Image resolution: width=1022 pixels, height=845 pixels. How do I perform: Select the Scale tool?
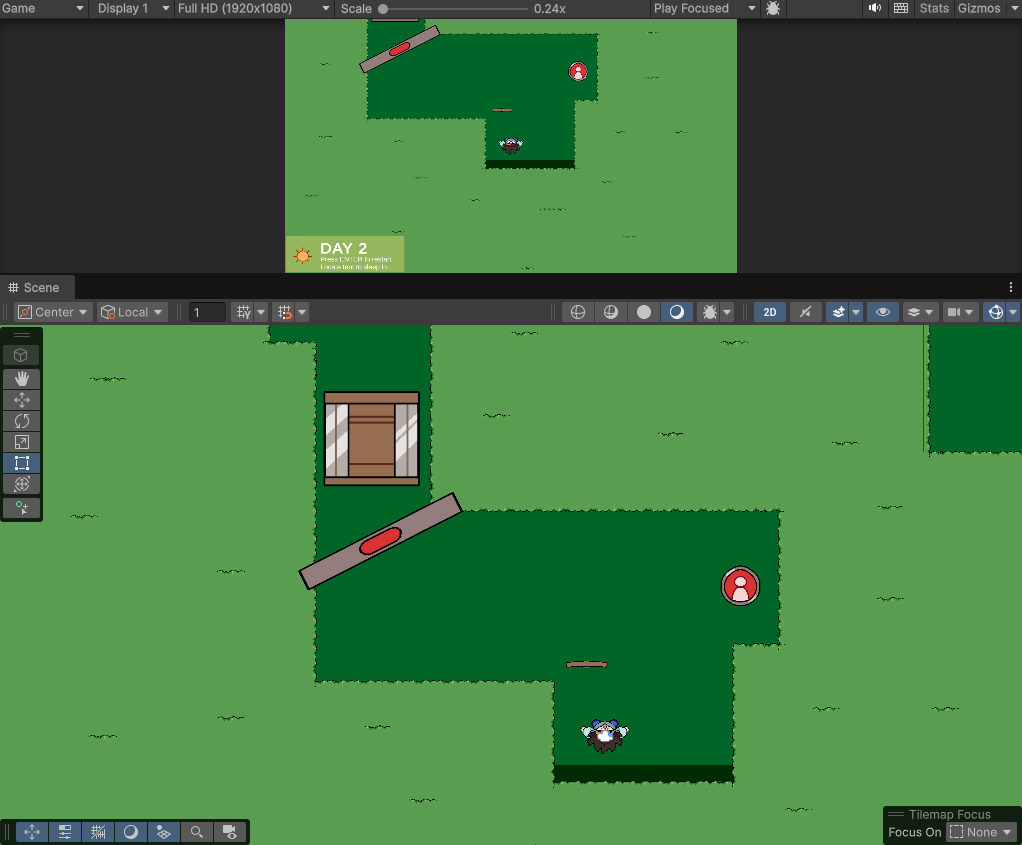[21, 442]
